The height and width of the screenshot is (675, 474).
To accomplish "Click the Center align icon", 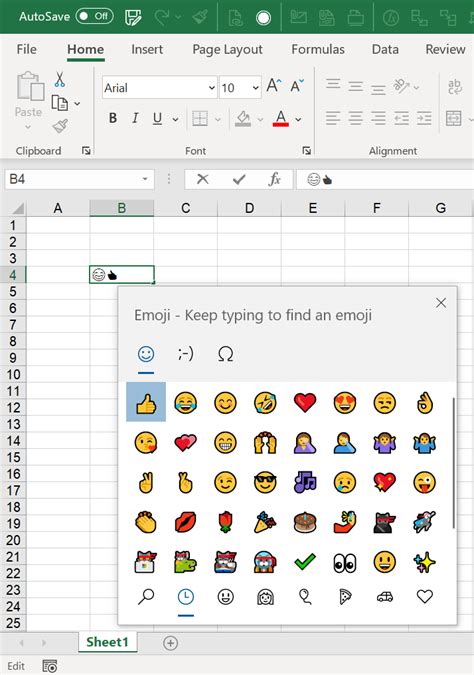I will [356, 118].
